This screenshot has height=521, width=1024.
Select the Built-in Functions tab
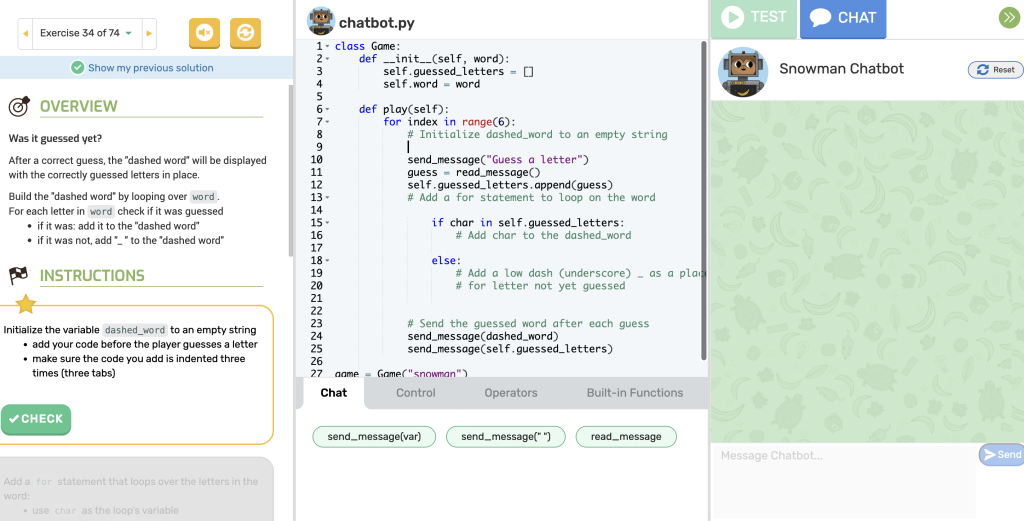(634, 393)
